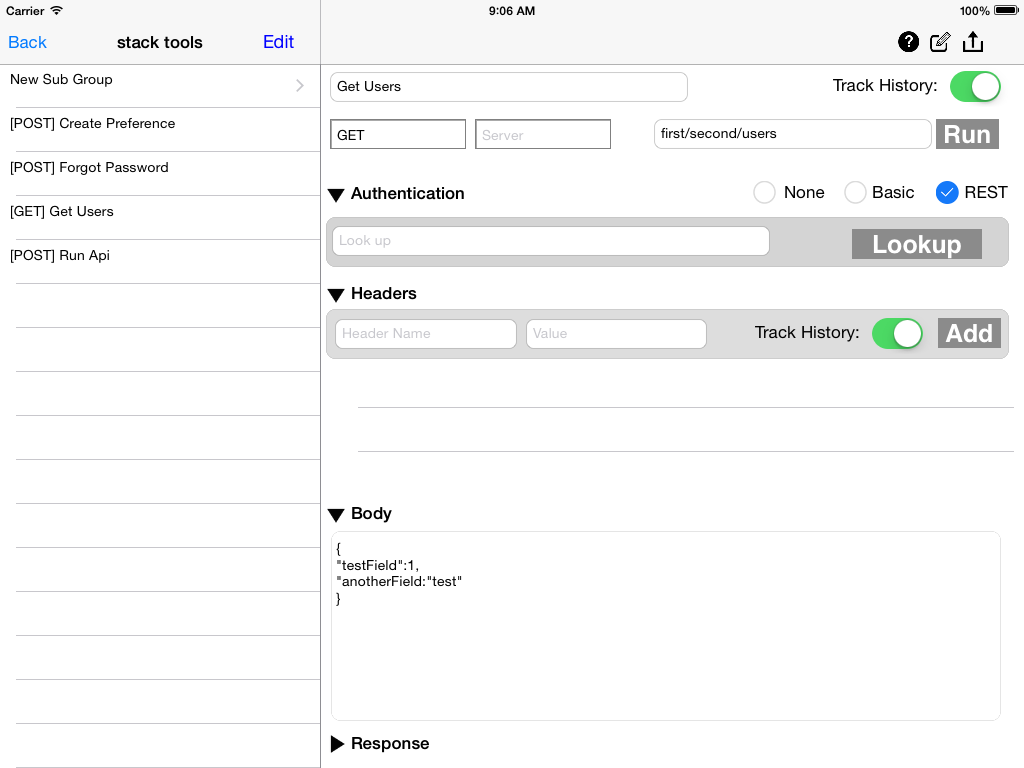Toggle top Track History switch
Viewport: 1024px width, 768px height.
975,86
